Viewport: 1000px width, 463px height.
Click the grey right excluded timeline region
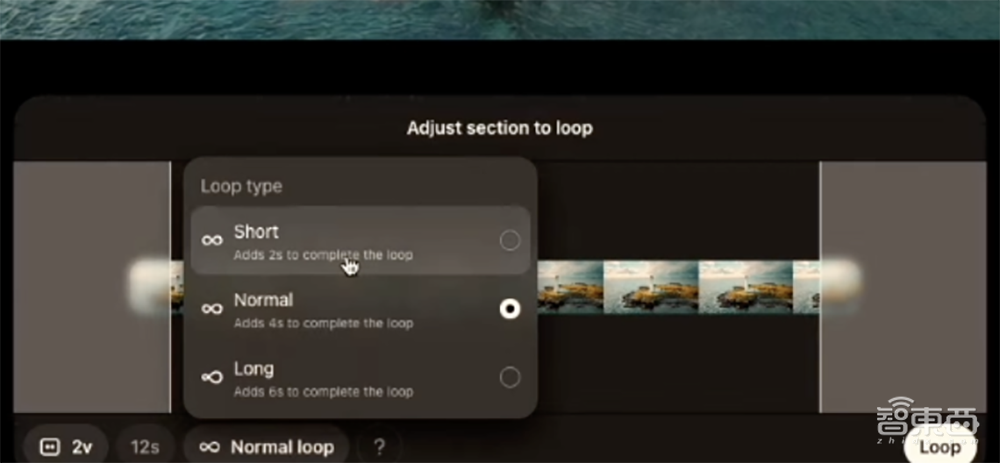click(x=903, y=287)
